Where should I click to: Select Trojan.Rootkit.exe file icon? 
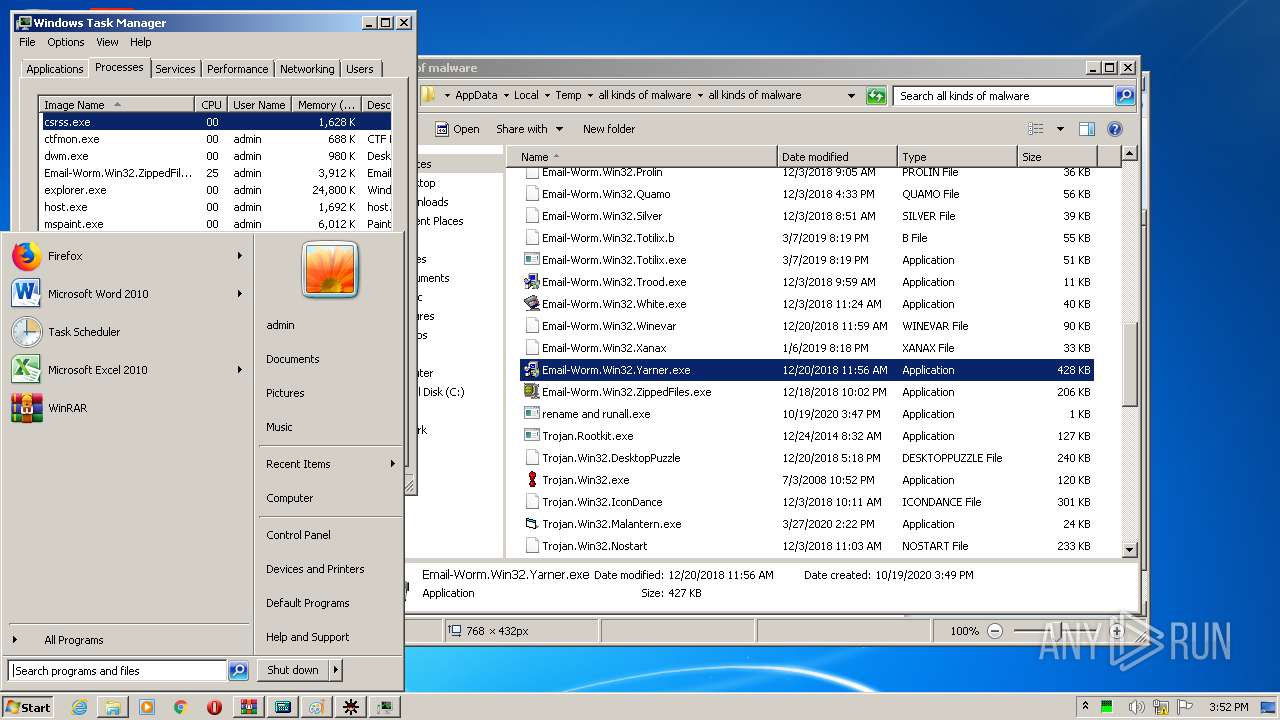pos(532,436)
